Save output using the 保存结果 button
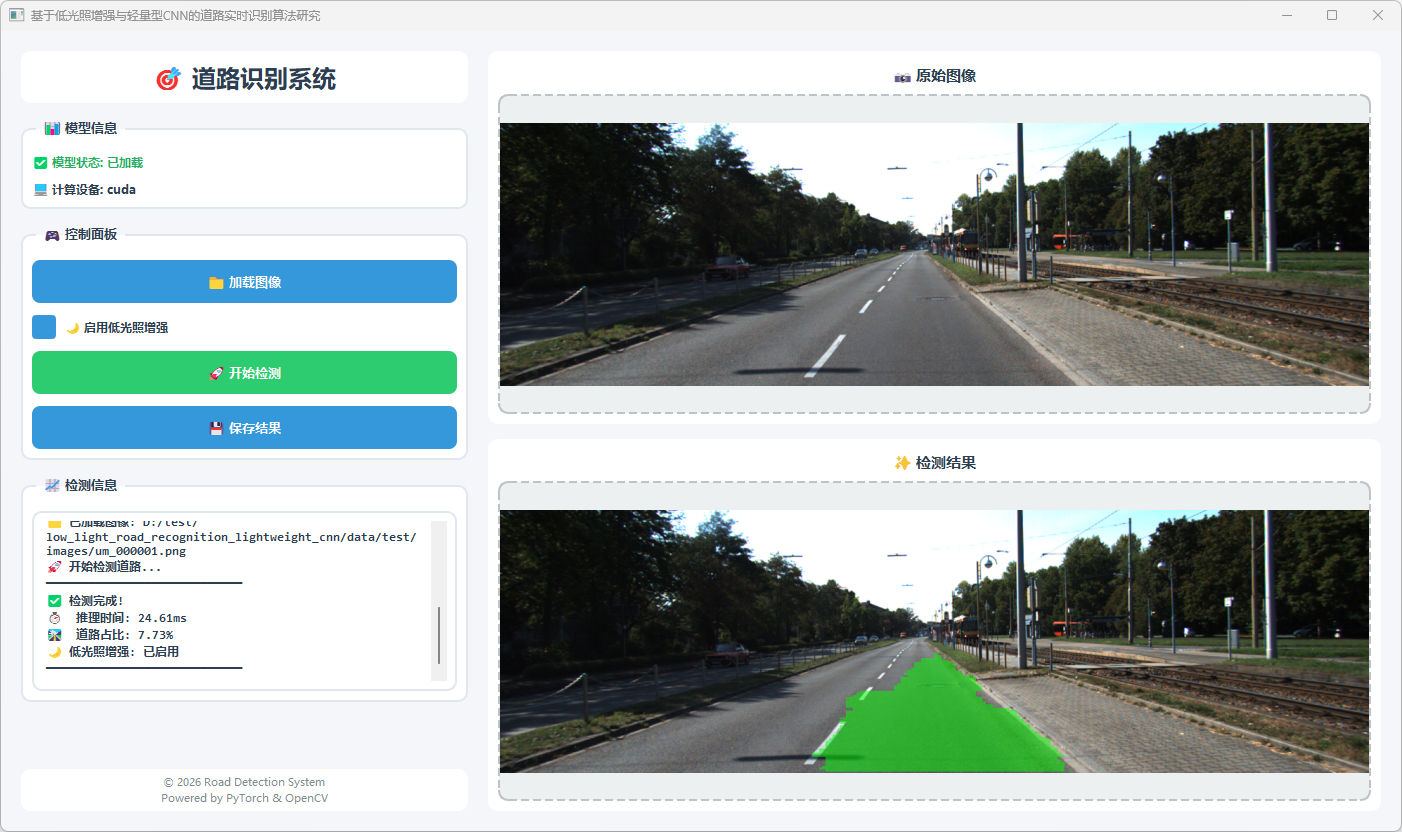 244,428
